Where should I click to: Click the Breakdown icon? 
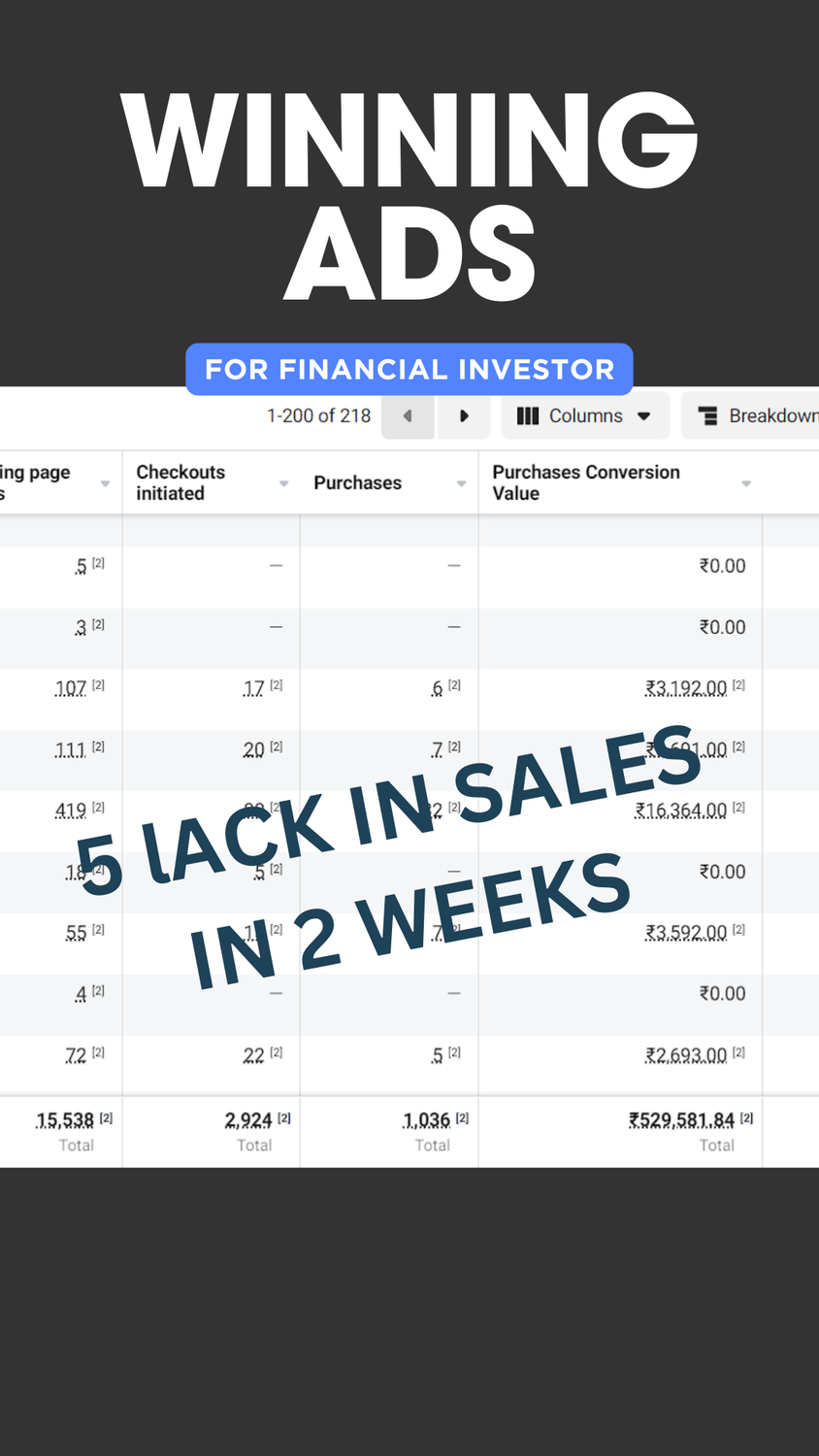[x=708, y=415]
